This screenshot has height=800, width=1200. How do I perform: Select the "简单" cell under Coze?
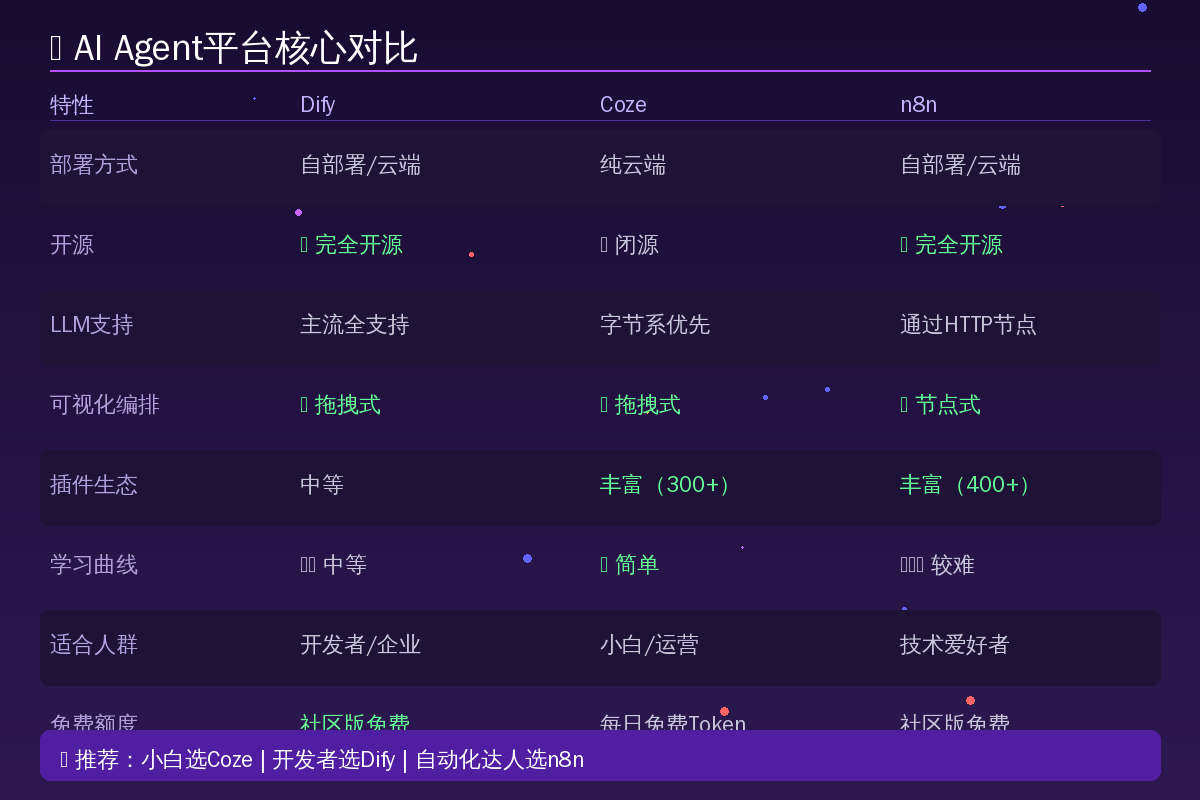(636, 564)
